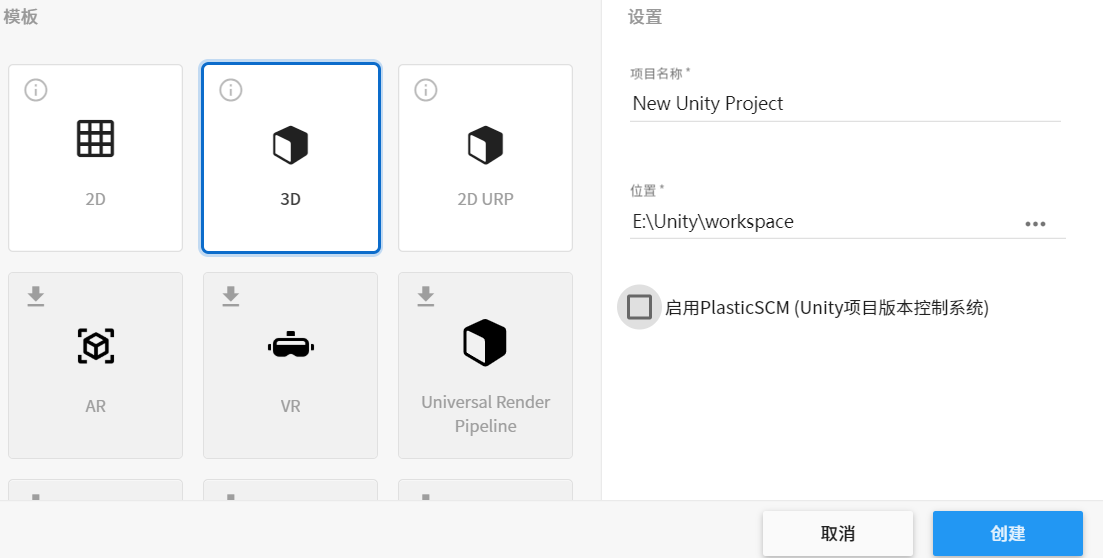Viewport: 1103px width, 558px height.
Task: Select the 2D grid template icon
Action: (x=95, y=139)
